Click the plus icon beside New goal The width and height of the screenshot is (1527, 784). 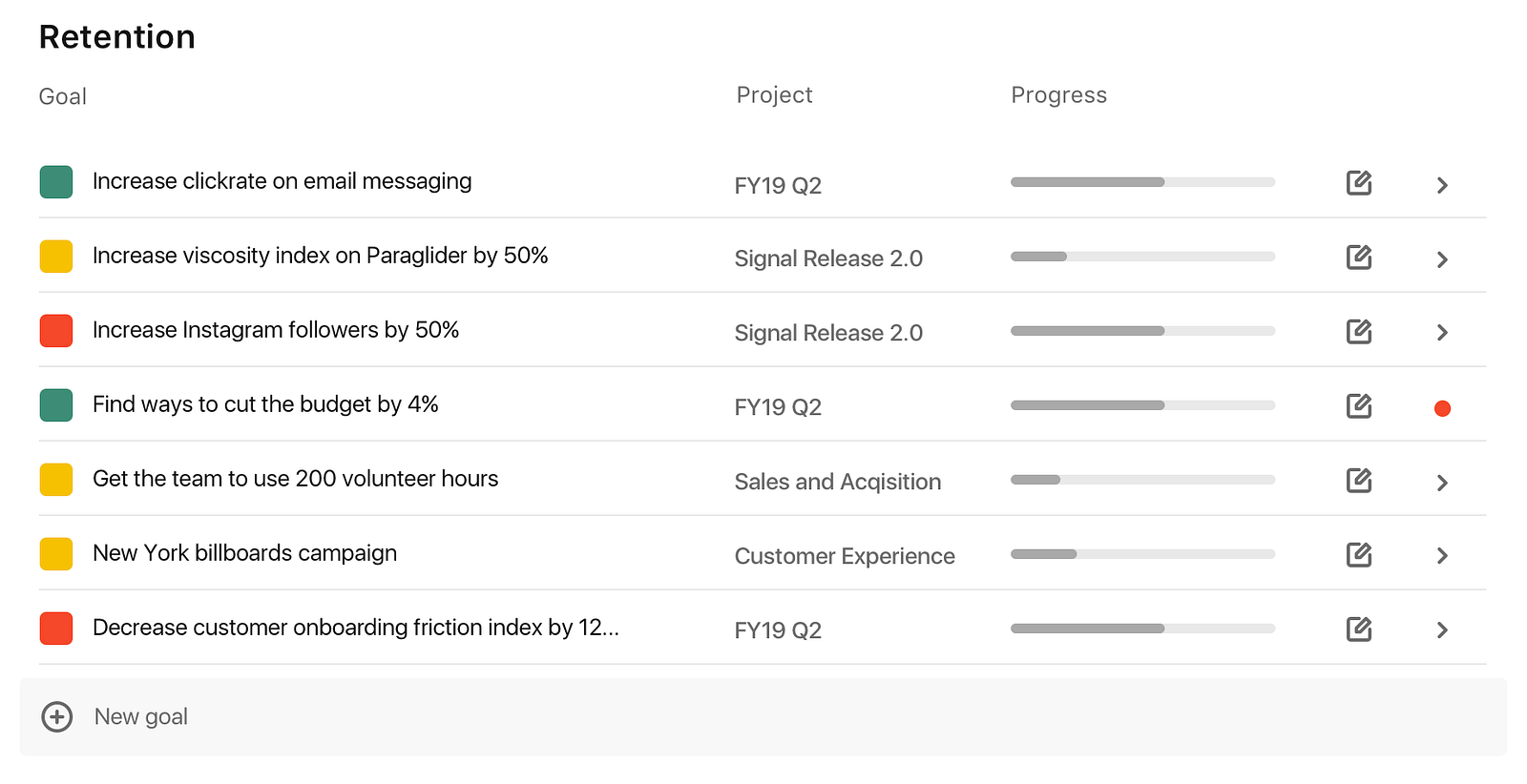coord(57,716)
